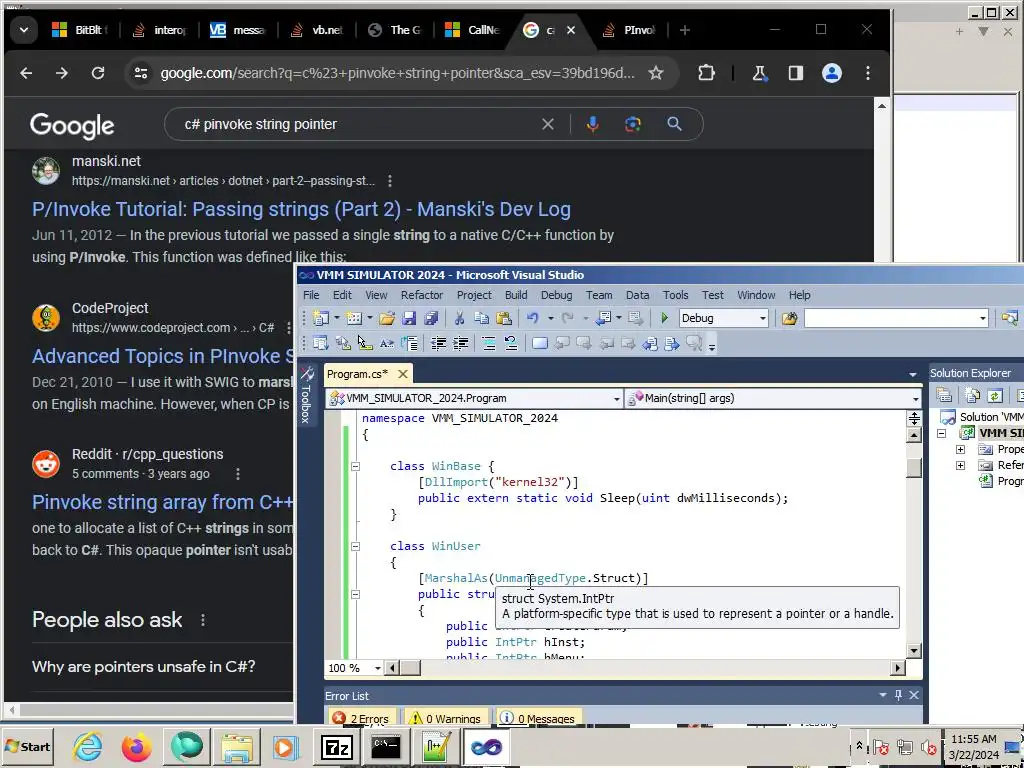Viewport: 1024px width, 768px height.
Task: Click the Toggle Bookmark icon in editor toolbar
Action: click(x=539, y=344)
